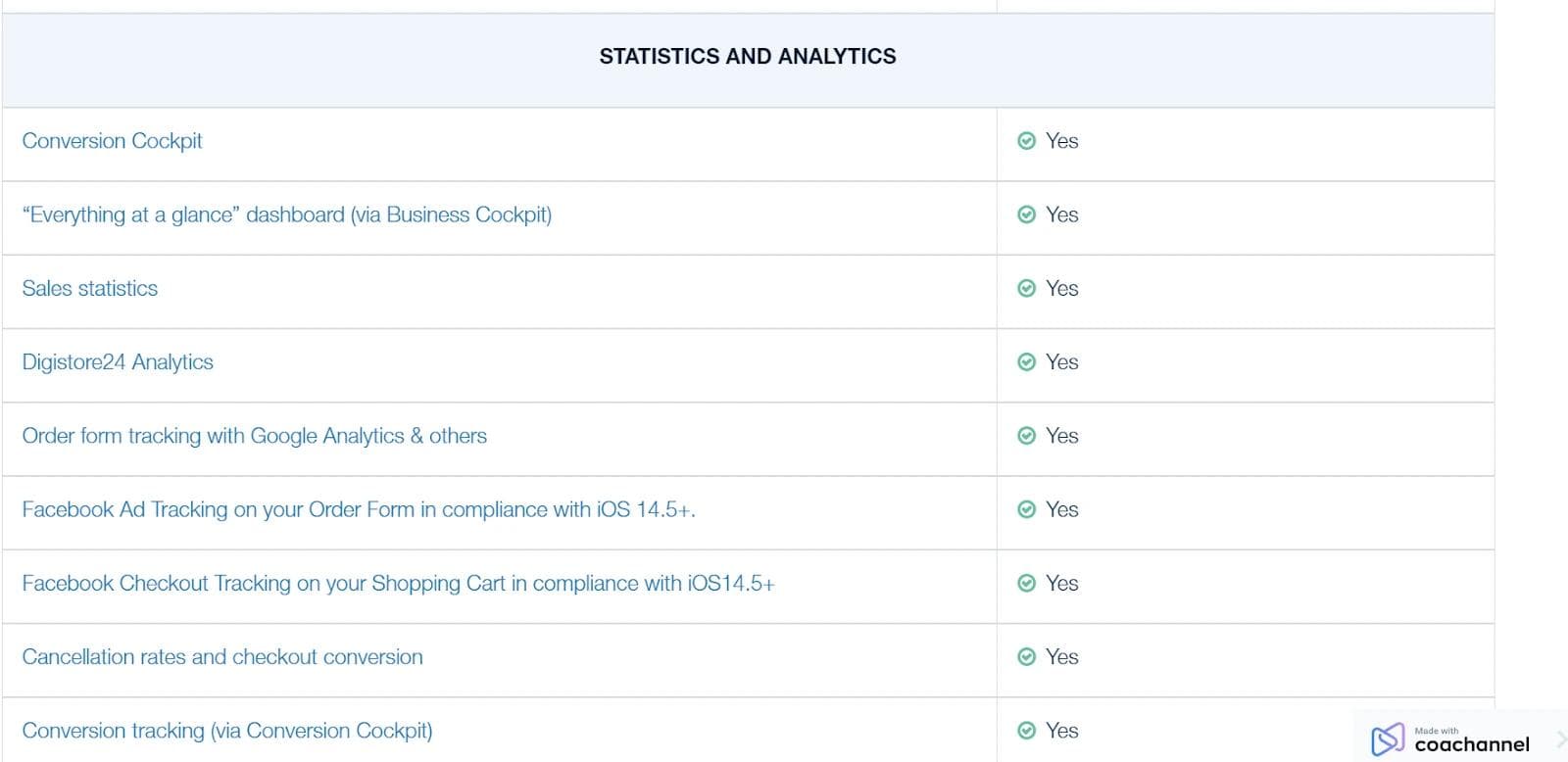Click the check icon in the Cancellation rates row

(x=1026, y=657)
